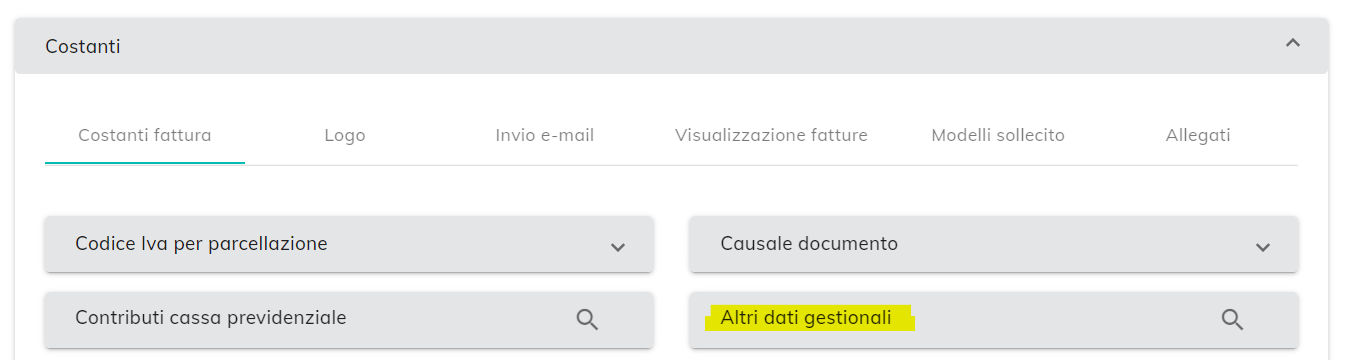Click the magnifier icon for Contributi cassa previdenziale
The image size is (1345, 360).
(587, 320)
